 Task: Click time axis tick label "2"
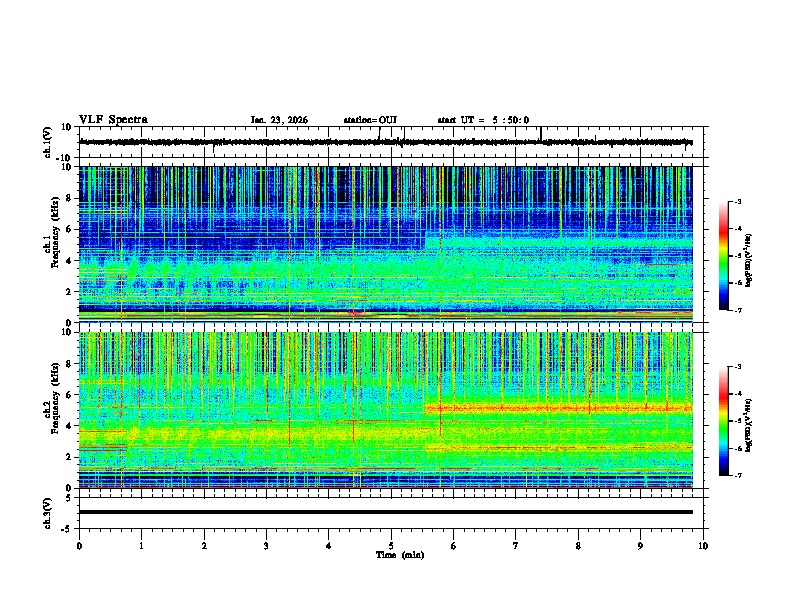point(204,546)
